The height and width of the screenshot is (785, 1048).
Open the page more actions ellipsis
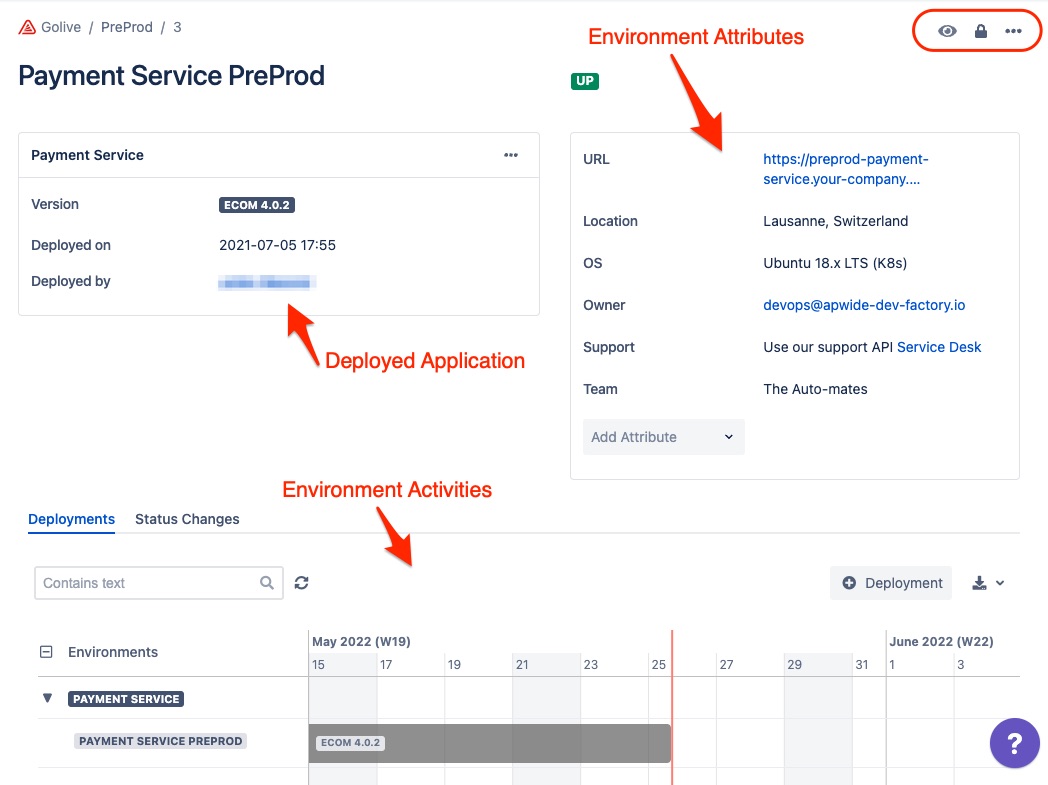point(1014,31)
